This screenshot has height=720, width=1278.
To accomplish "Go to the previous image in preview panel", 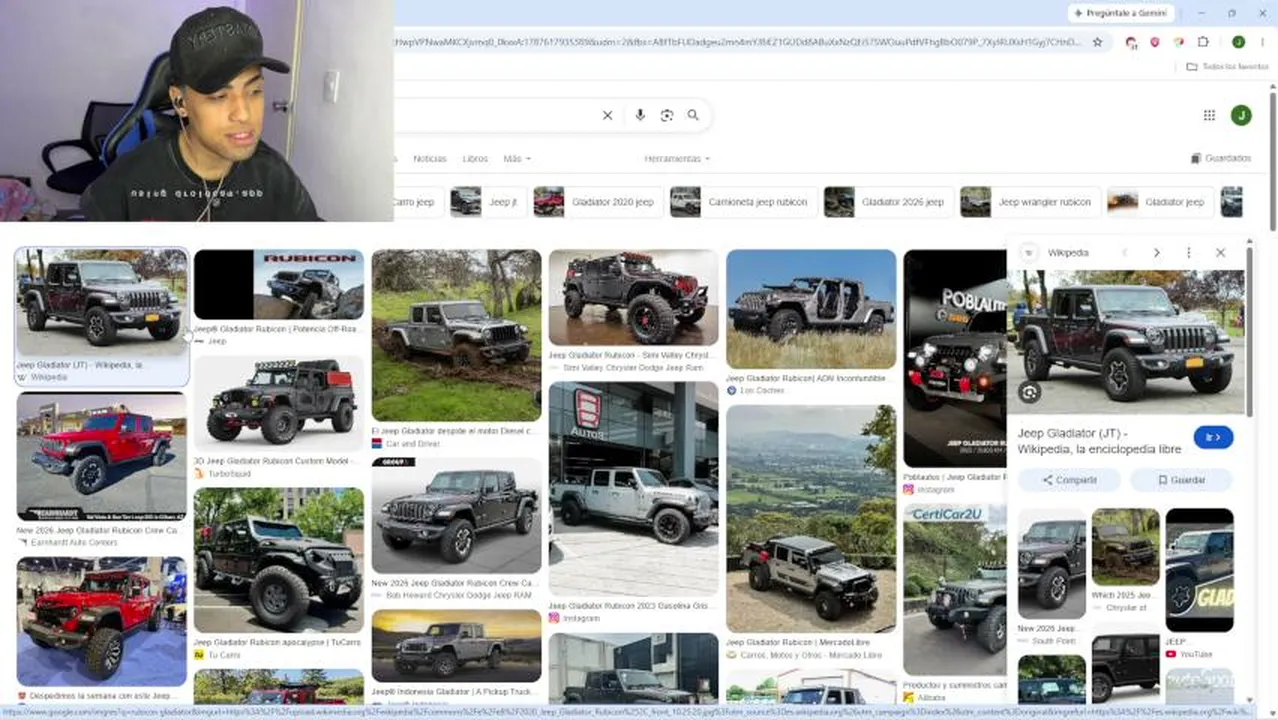I will (1124, 253).
